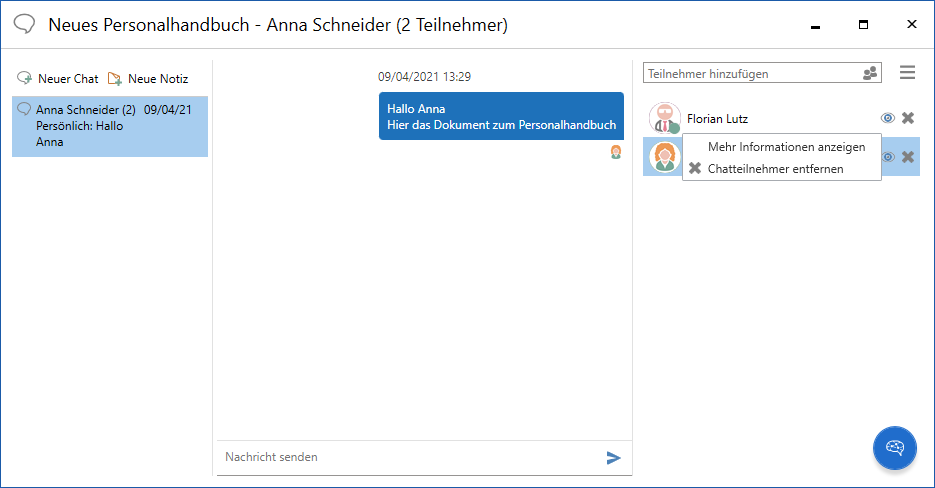The image size is (935, 488).
Task: Toggle the eye icon next to Florian Lutz
Action: pos(887,118)
